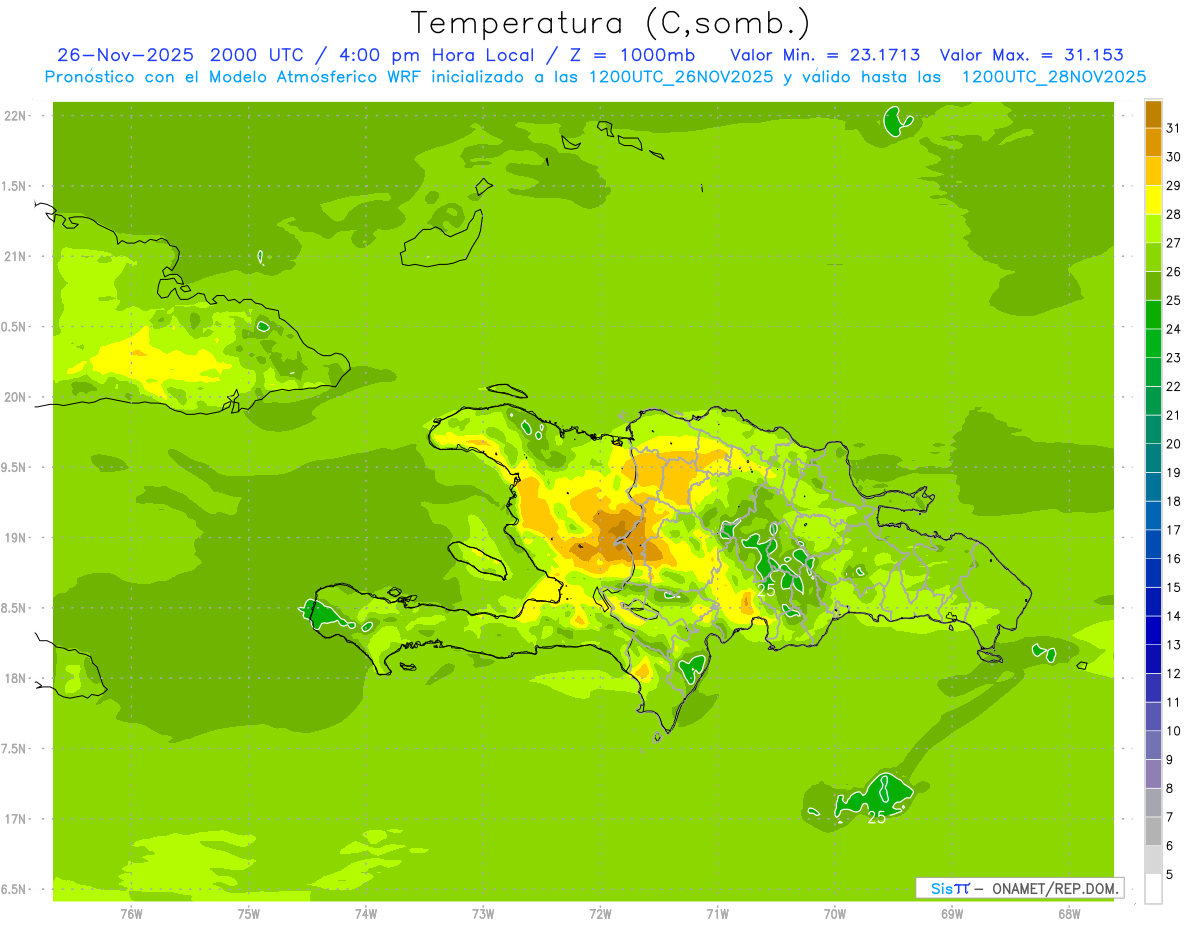Click the '75W' longitude axis label
Screen dimensions: 1200x927
click(x=249, y=913)
